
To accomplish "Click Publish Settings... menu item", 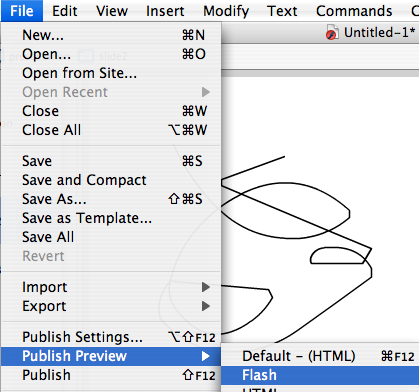I will 111,337.
